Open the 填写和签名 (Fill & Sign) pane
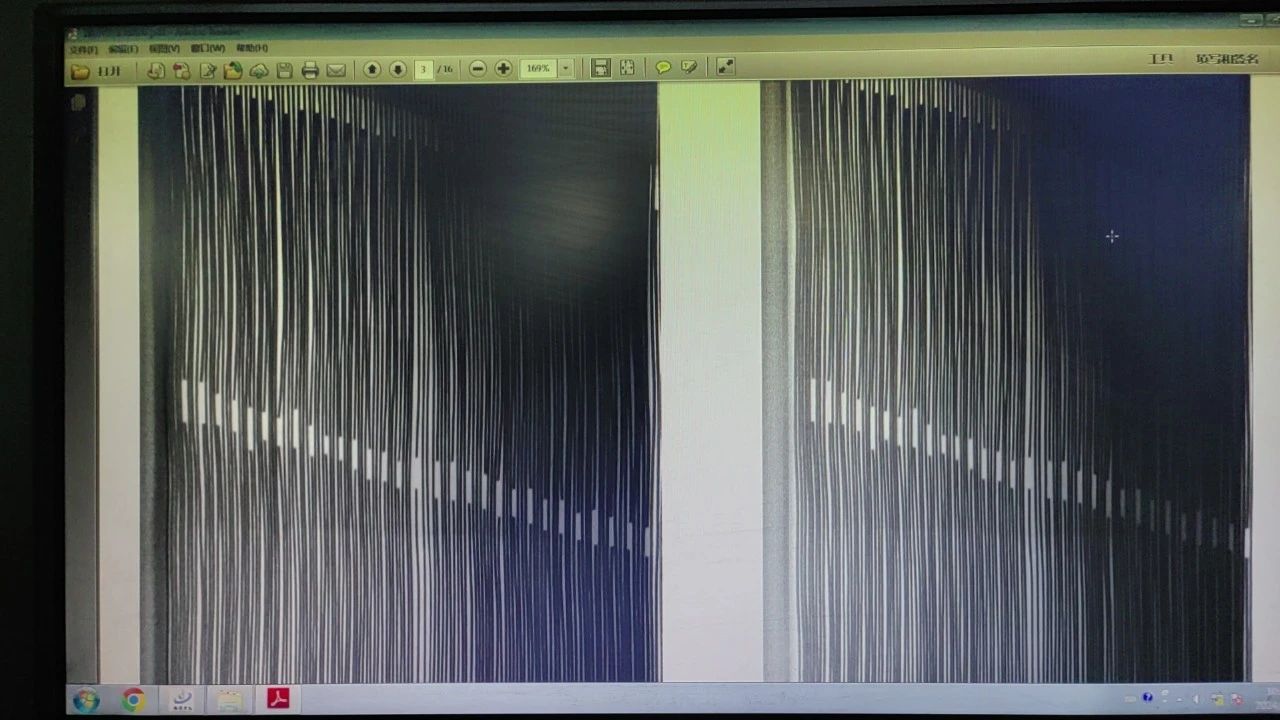The height and width of the screenshot is (720, 1280). click(1227, 59)
